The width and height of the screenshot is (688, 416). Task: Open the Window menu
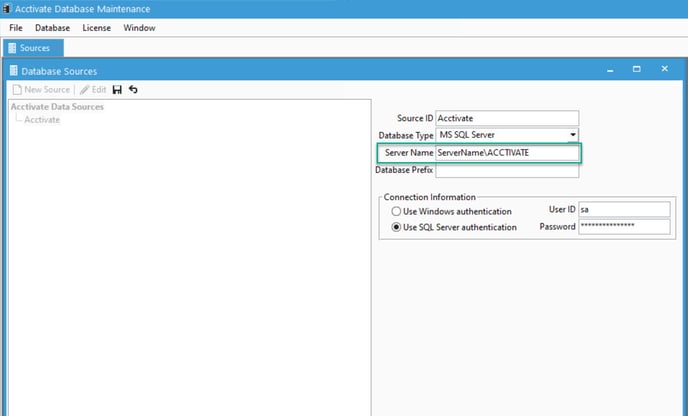139,28
